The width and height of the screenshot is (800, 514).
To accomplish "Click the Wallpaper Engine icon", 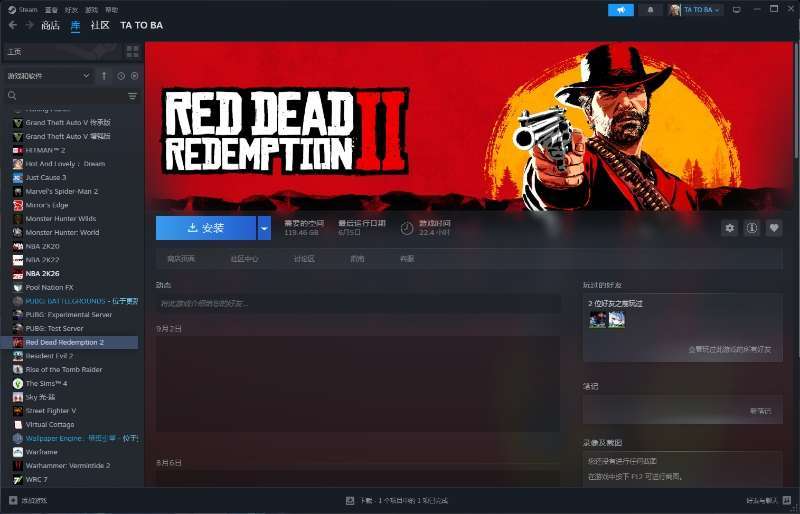I will (x=18, y=438).
